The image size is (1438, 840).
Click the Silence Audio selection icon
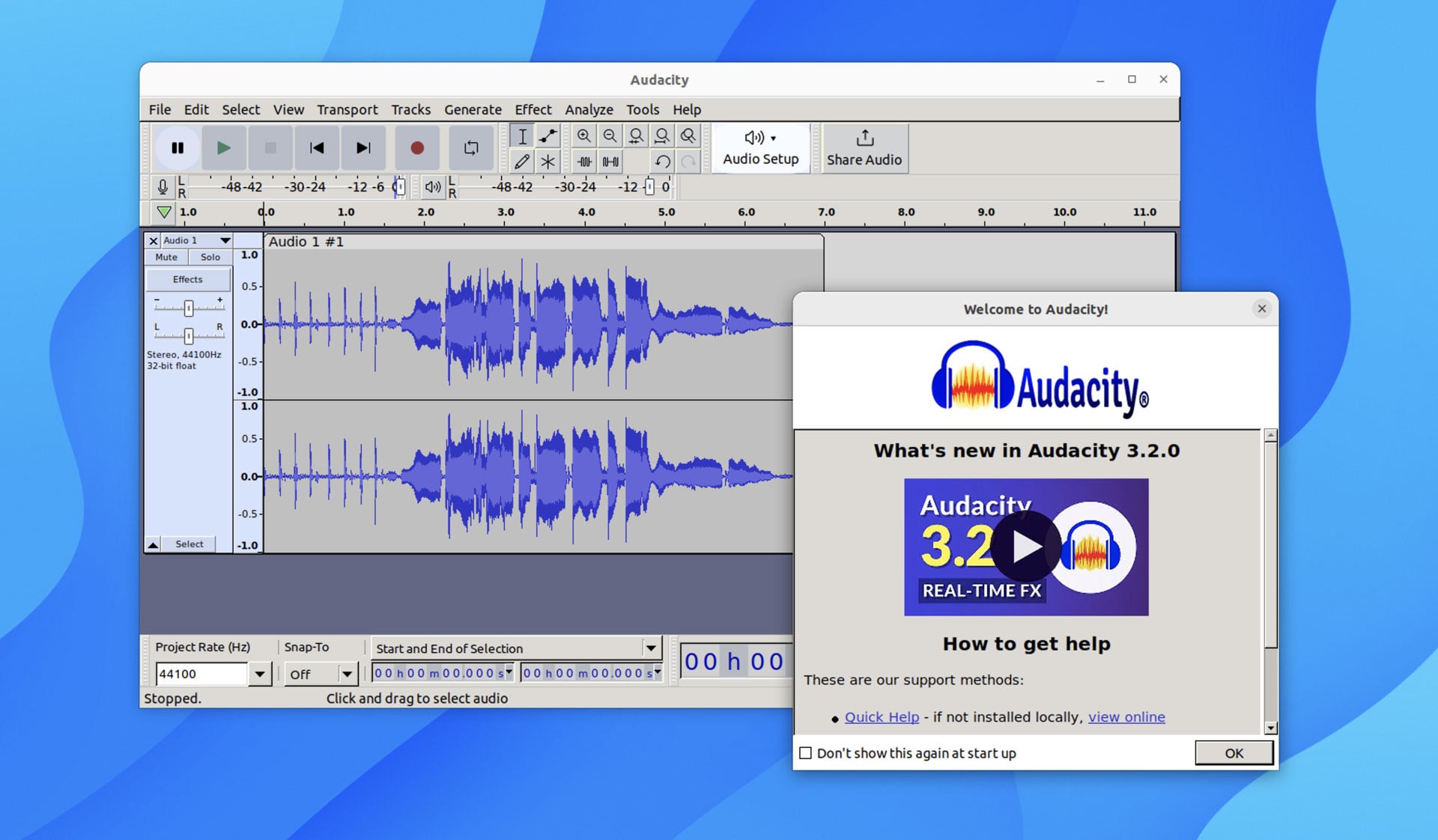tap(610, 162)
